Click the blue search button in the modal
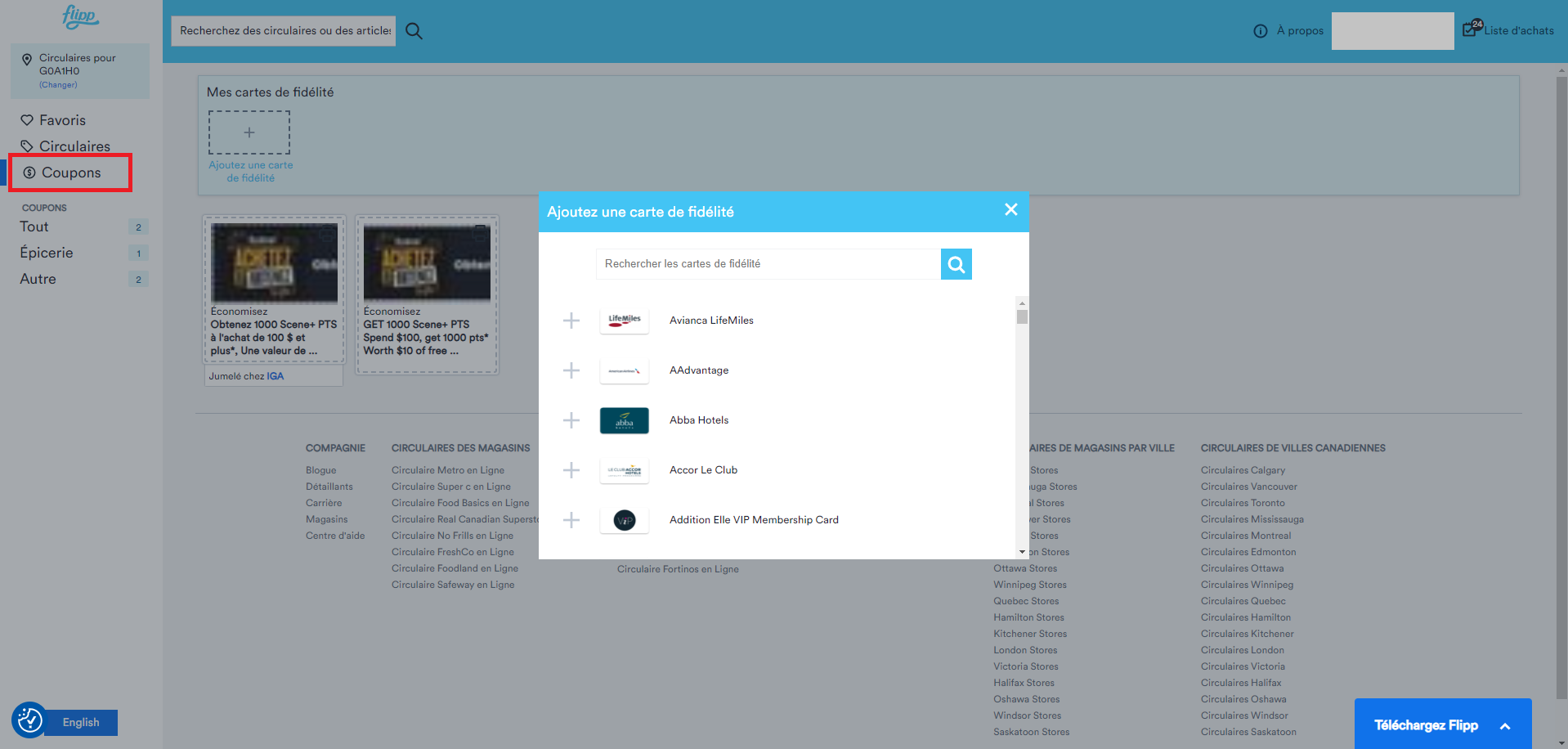This screenshot has height=749, width=1568. point(955,263)
